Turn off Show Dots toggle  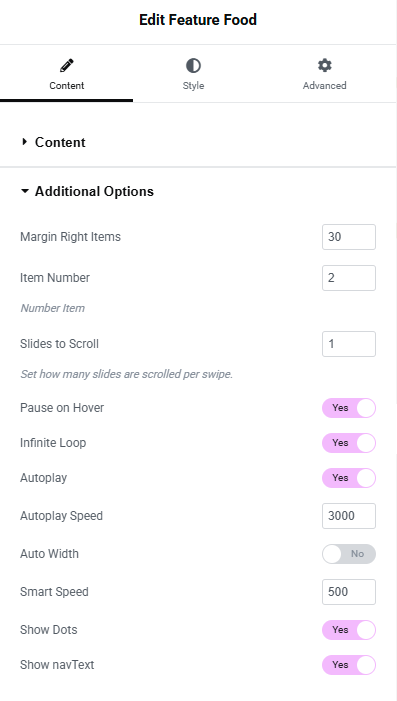click(x=349, y=629)
